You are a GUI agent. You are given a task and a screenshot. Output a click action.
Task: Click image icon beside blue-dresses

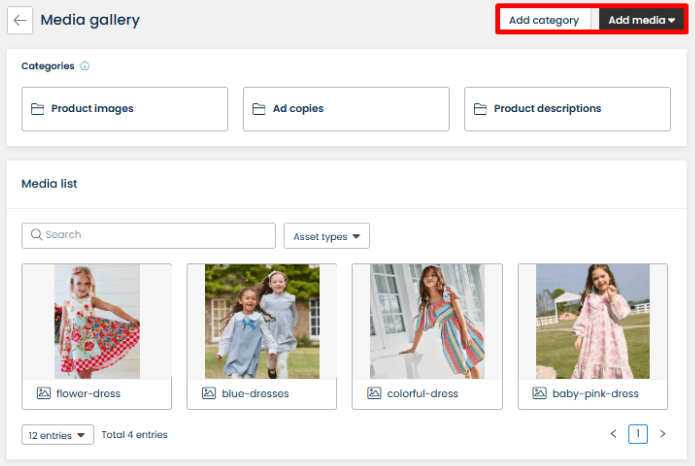[209, 394]
